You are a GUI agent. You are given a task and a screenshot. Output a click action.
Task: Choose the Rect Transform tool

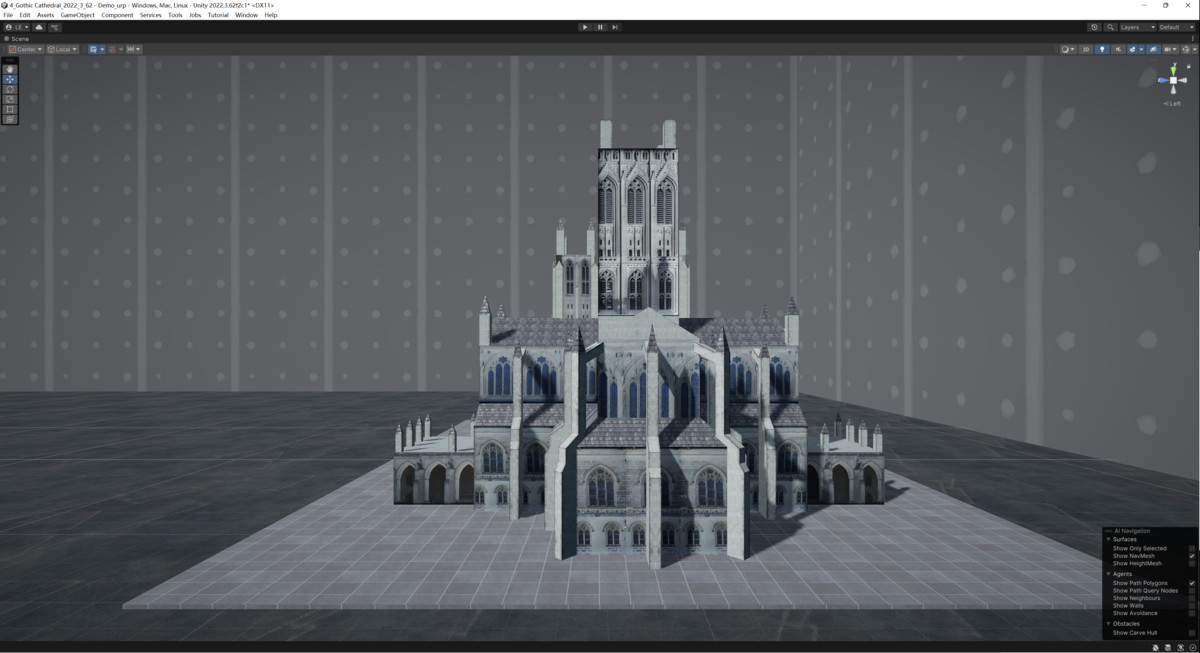(10, 109)
